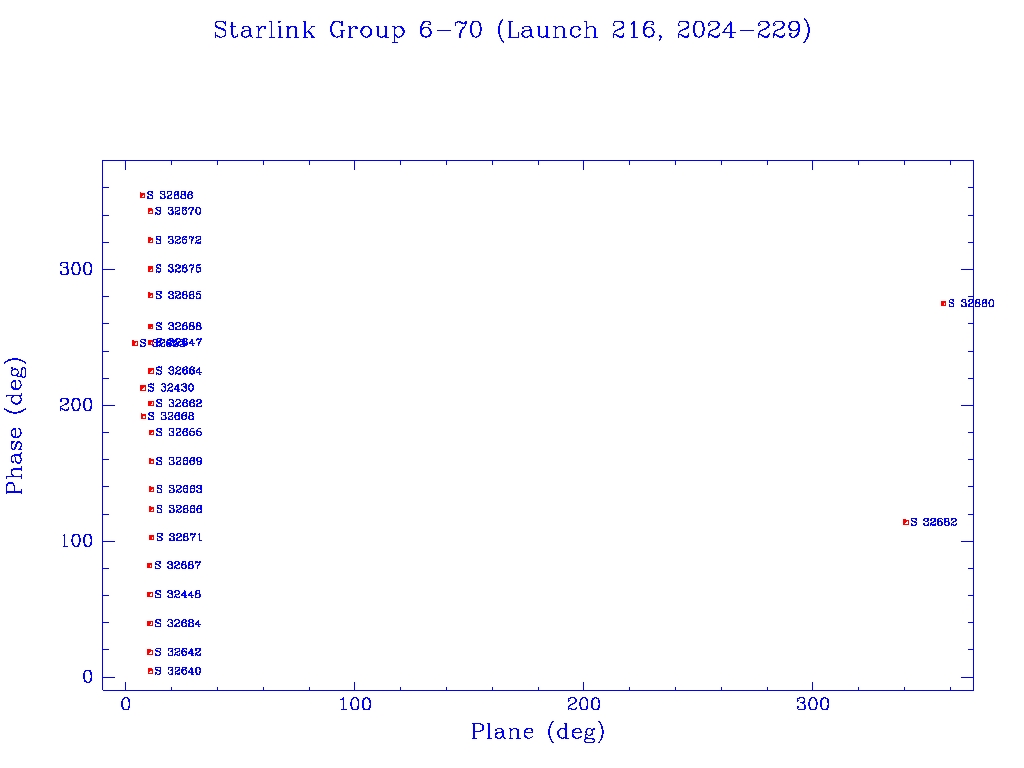
Task: Select the red marker beside S 32682
Action: (906, 522)
